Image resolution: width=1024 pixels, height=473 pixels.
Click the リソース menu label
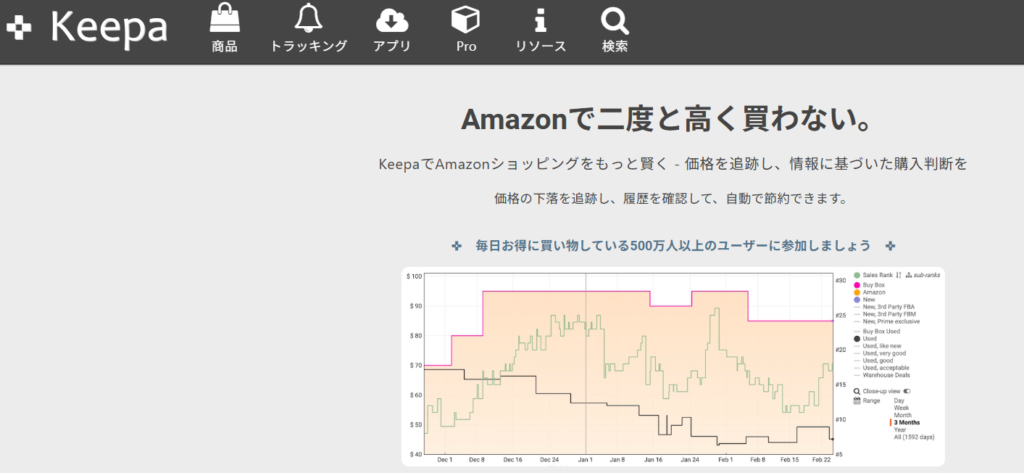coord(540,46)
